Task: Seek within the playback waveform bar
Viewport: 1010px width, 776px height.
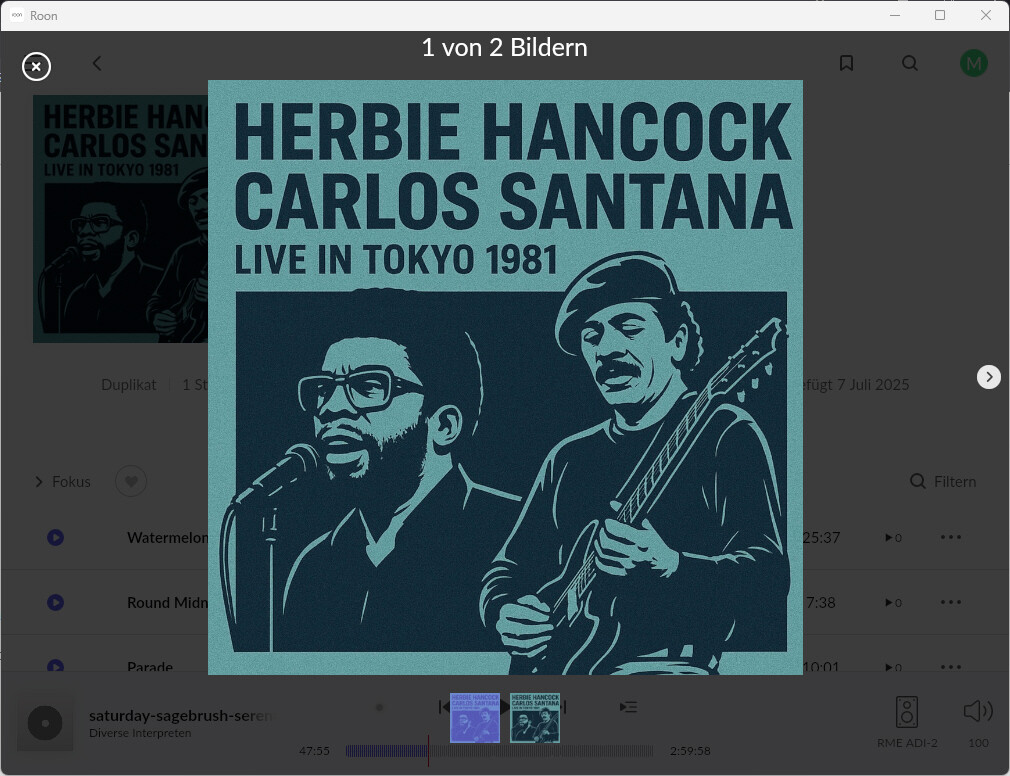Action: coord(499,751)
